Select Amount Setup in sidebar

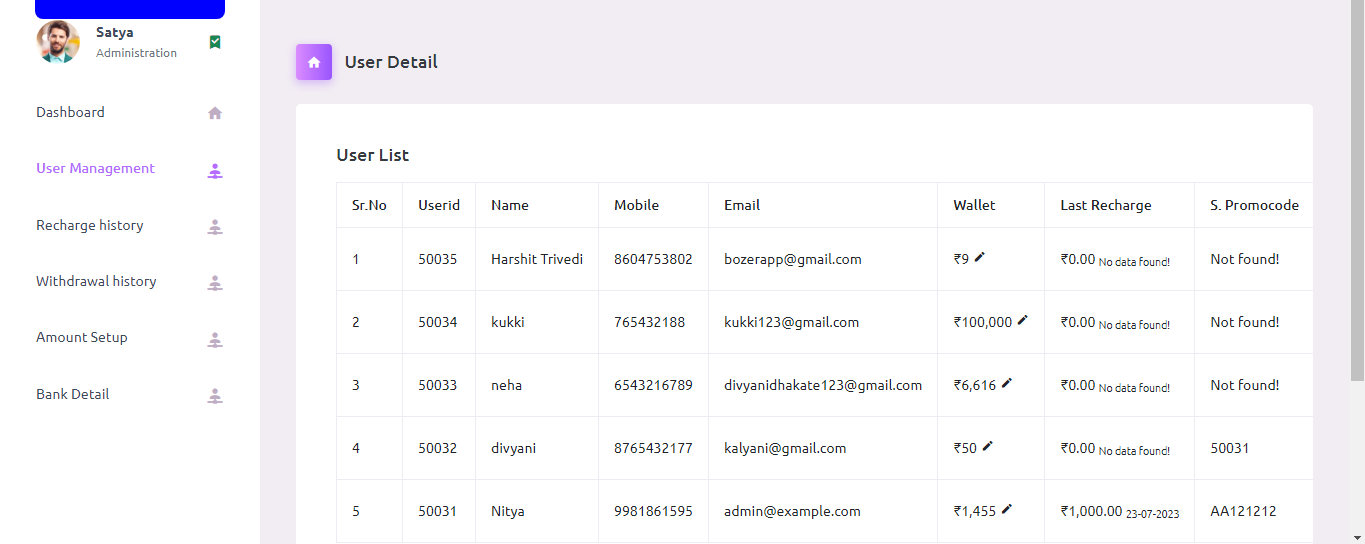click(81, 337)
